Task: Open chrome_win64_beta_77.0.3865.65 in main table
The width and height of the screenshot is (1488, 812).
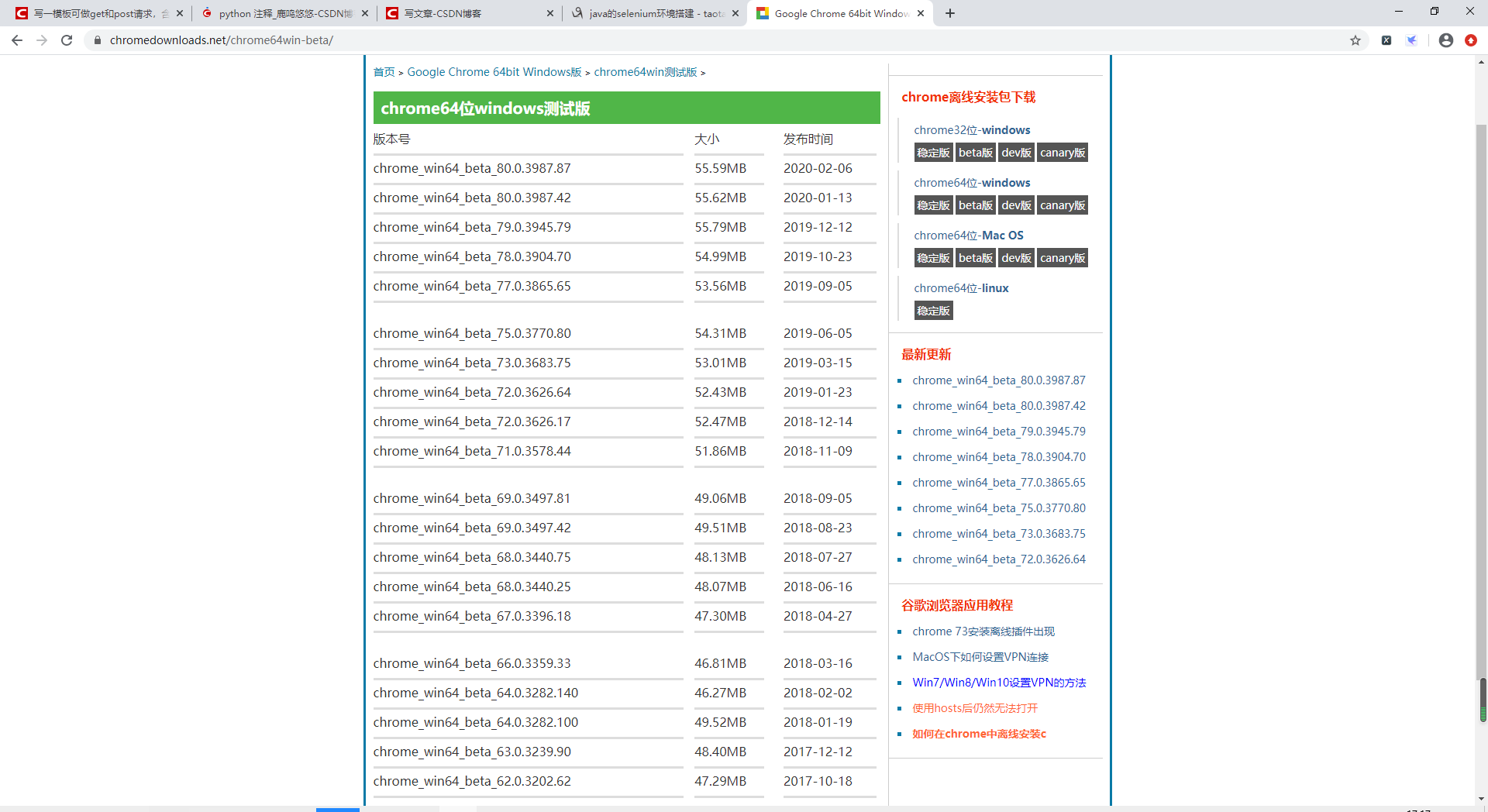Action: (x=472, y=286)
